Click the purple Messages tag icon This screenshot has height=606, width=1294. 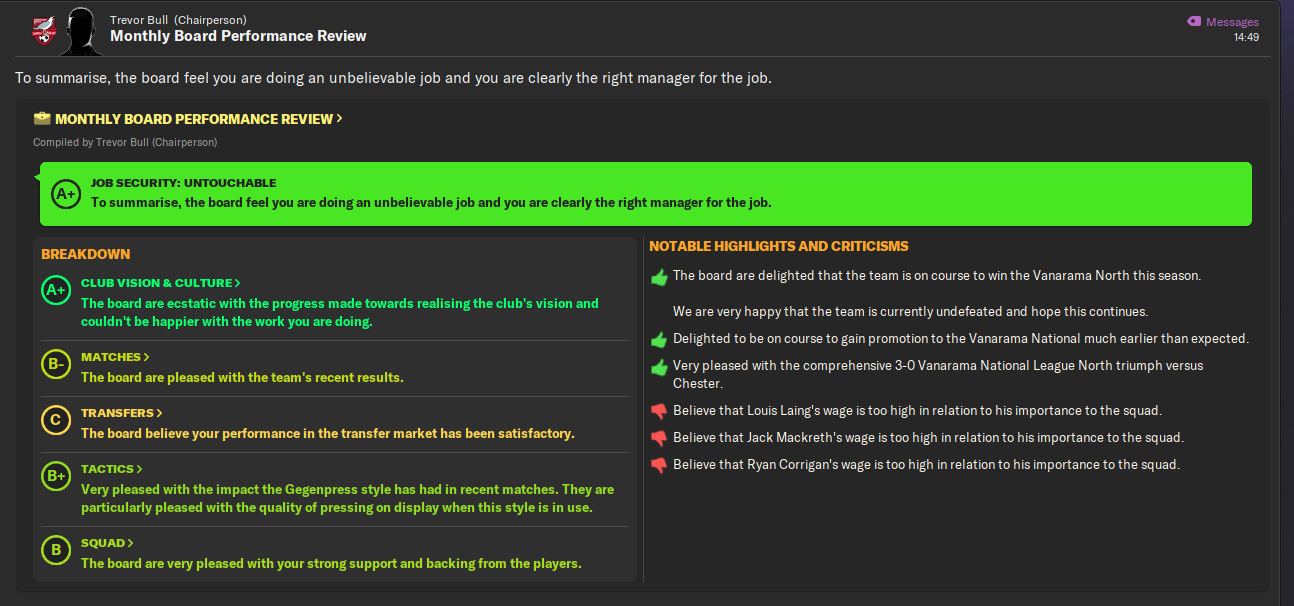1193,21
